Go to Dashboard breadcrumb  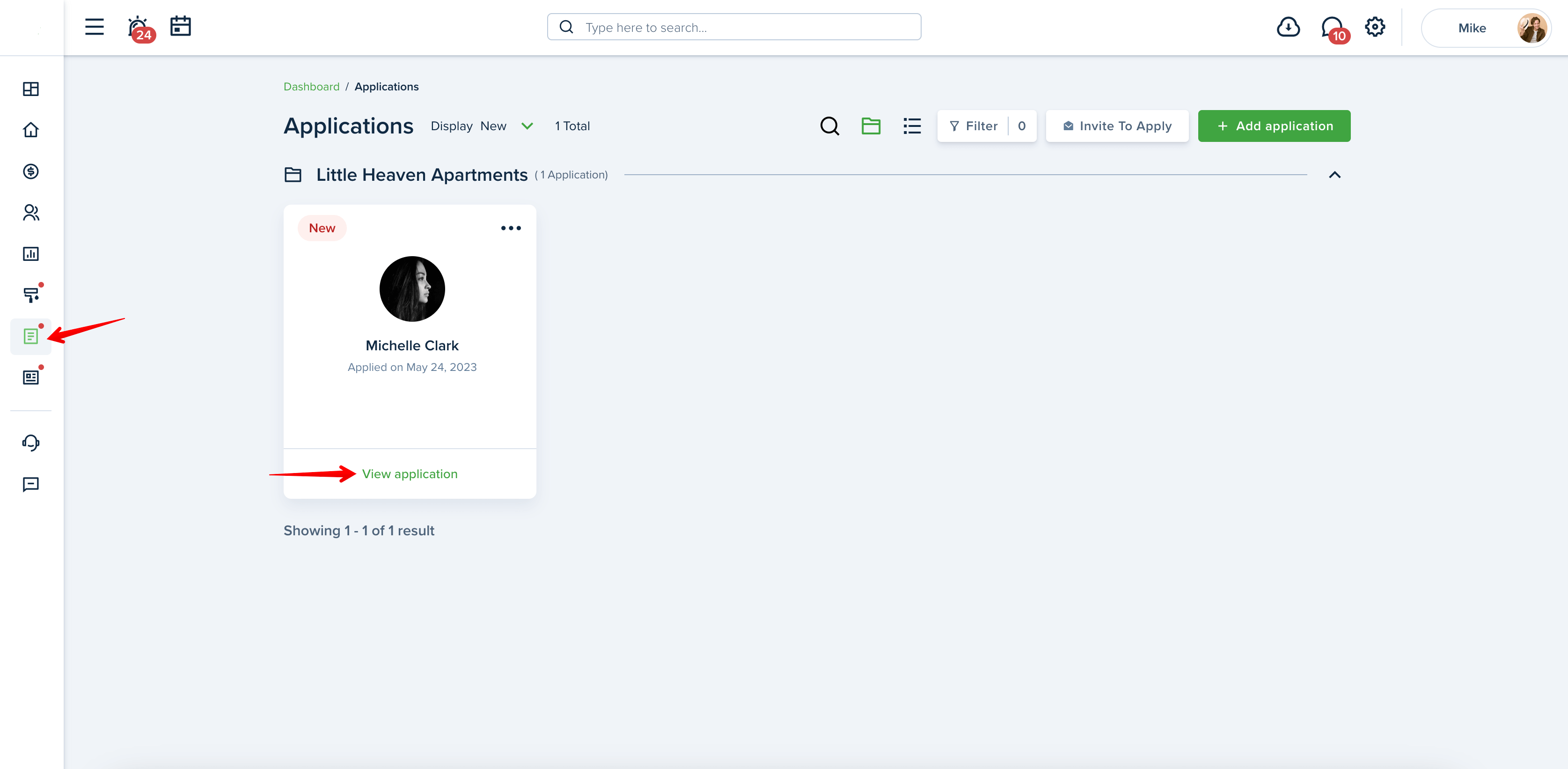(x=312, y=87)
